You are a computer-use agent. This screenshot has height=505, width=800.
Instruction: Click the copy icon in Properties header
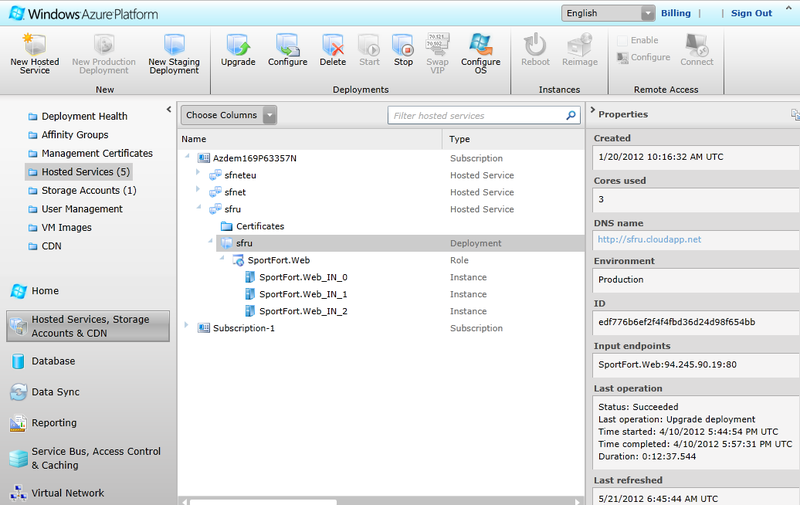795,114
